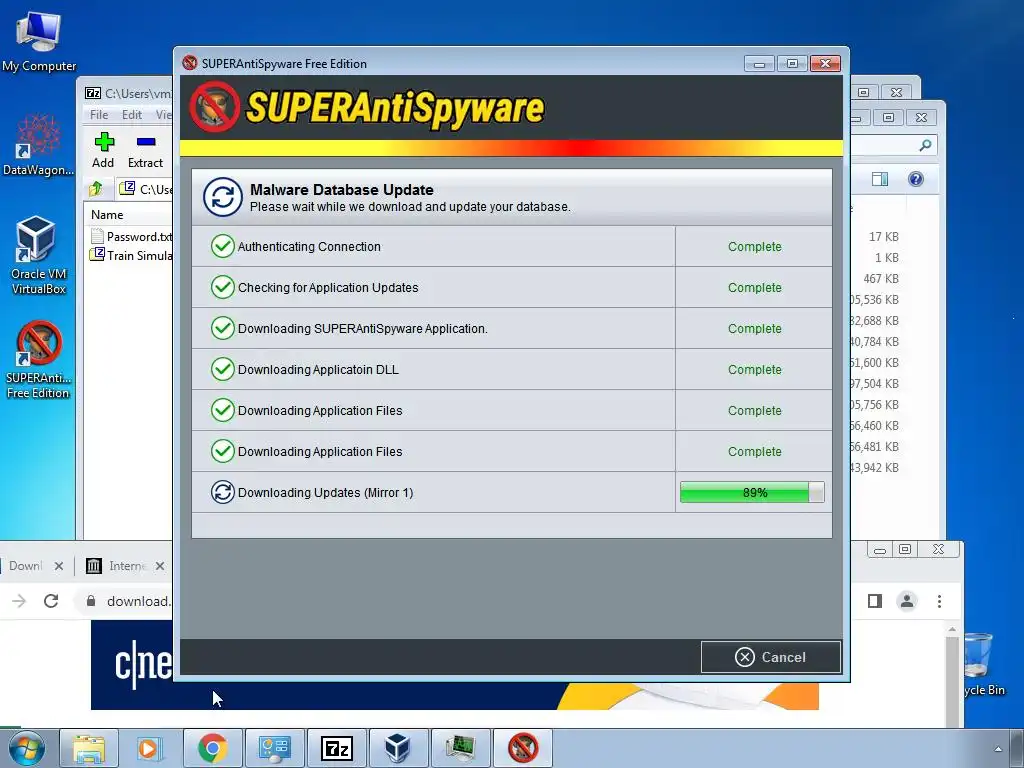Viewport: 1024px width, 768px height.
Task: Click the Malware Database Update refresh icon
Action: tap(223, 197)
